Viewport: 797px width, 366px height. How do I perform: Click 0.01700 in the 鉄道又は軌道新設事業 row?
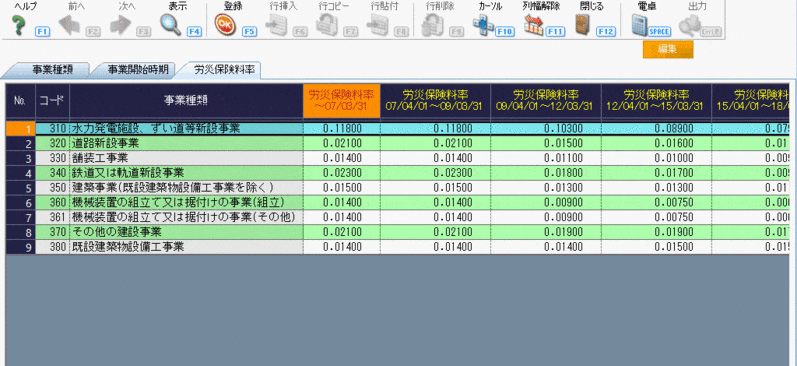(656, 173)
